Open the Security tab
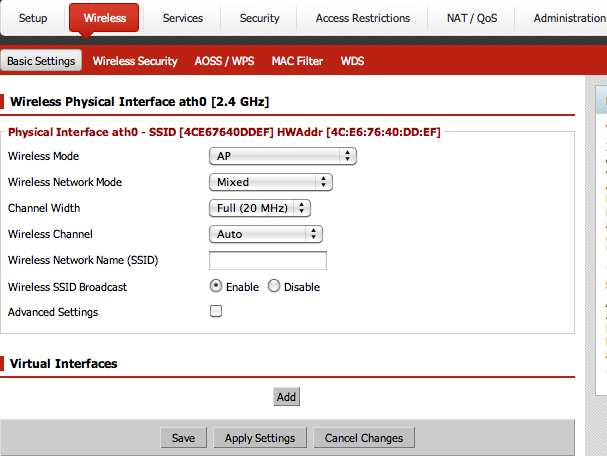 tap(259, 18)
